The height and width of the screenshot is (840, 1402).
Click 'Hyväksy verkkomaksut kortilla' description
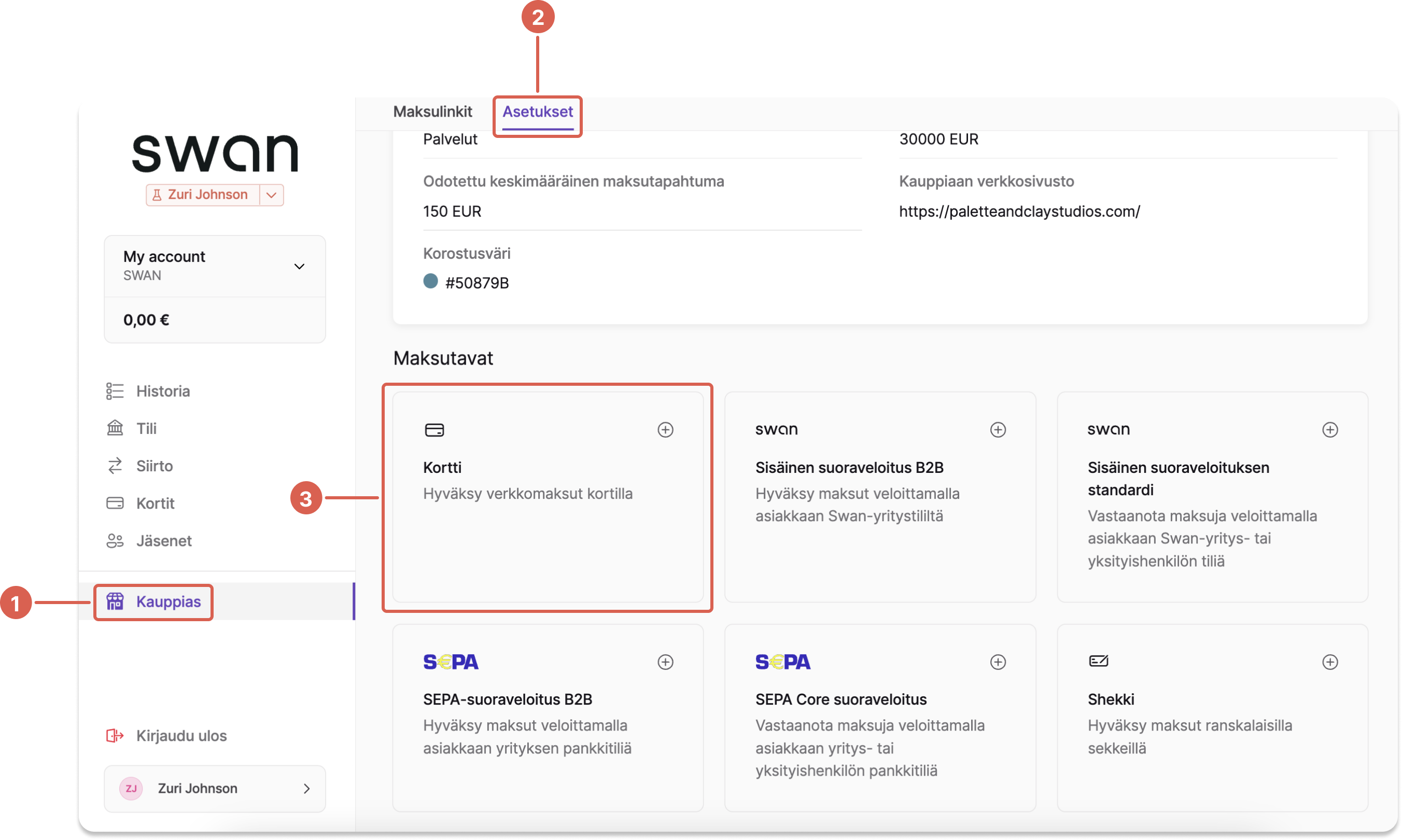point(527,493)
